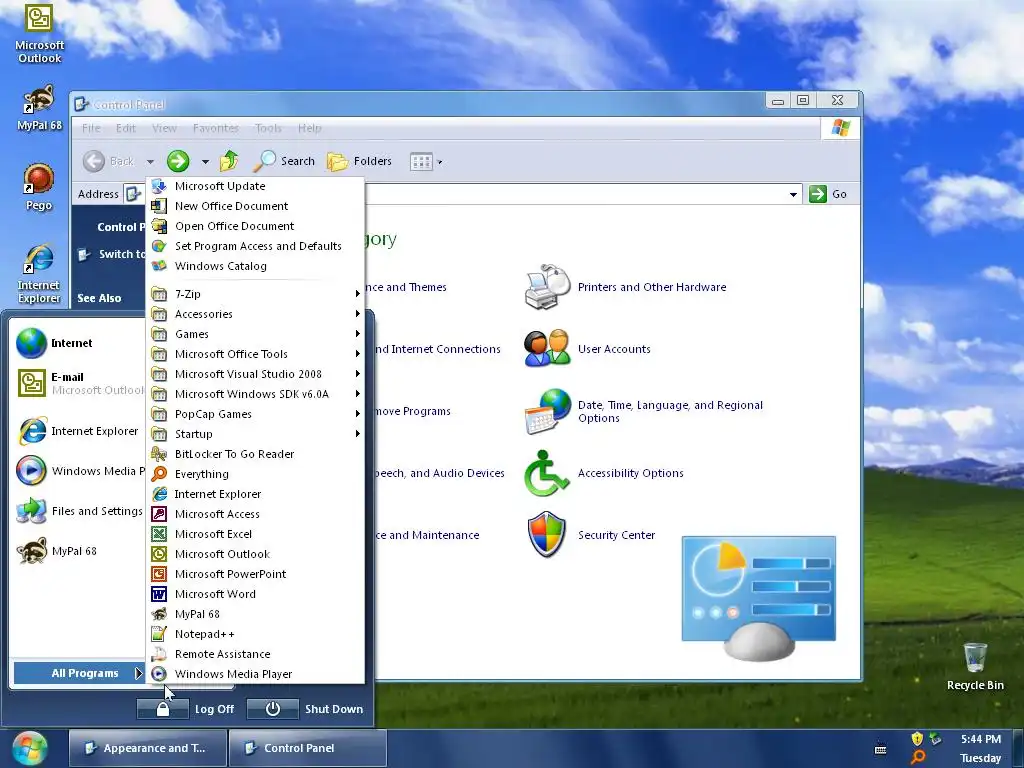
Task: Click the clock showing 5:44 PM
Action: click(980, 739)
